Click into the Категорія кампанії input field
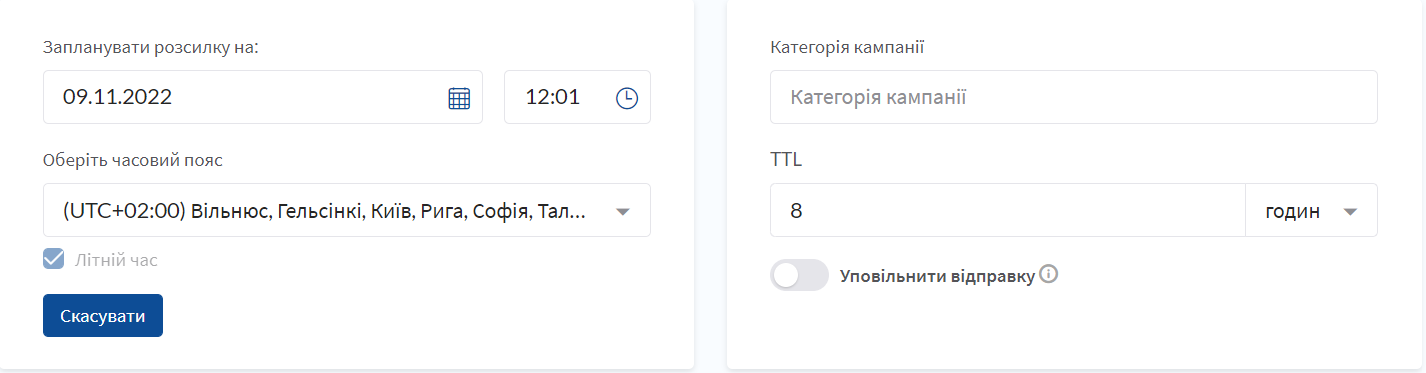This screenshot has height=373, width=1426. coord(1074,97)
